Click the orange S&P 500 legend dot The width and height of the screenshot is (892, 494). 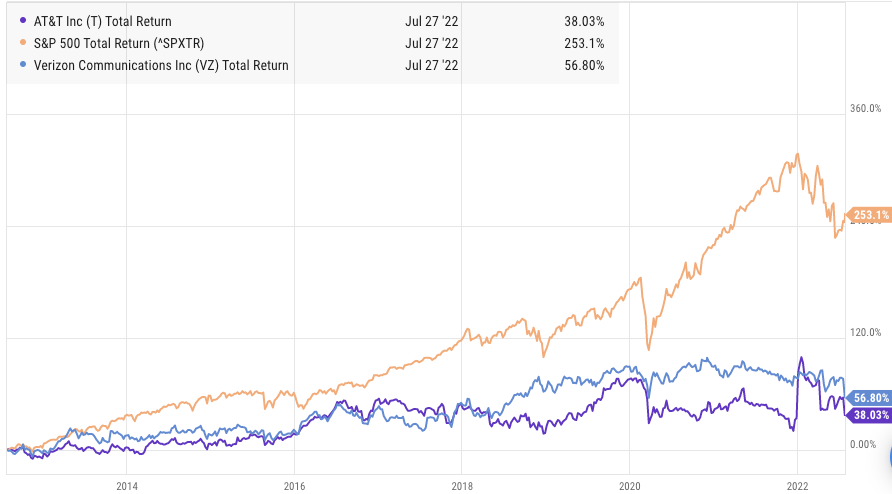(22, 44)
